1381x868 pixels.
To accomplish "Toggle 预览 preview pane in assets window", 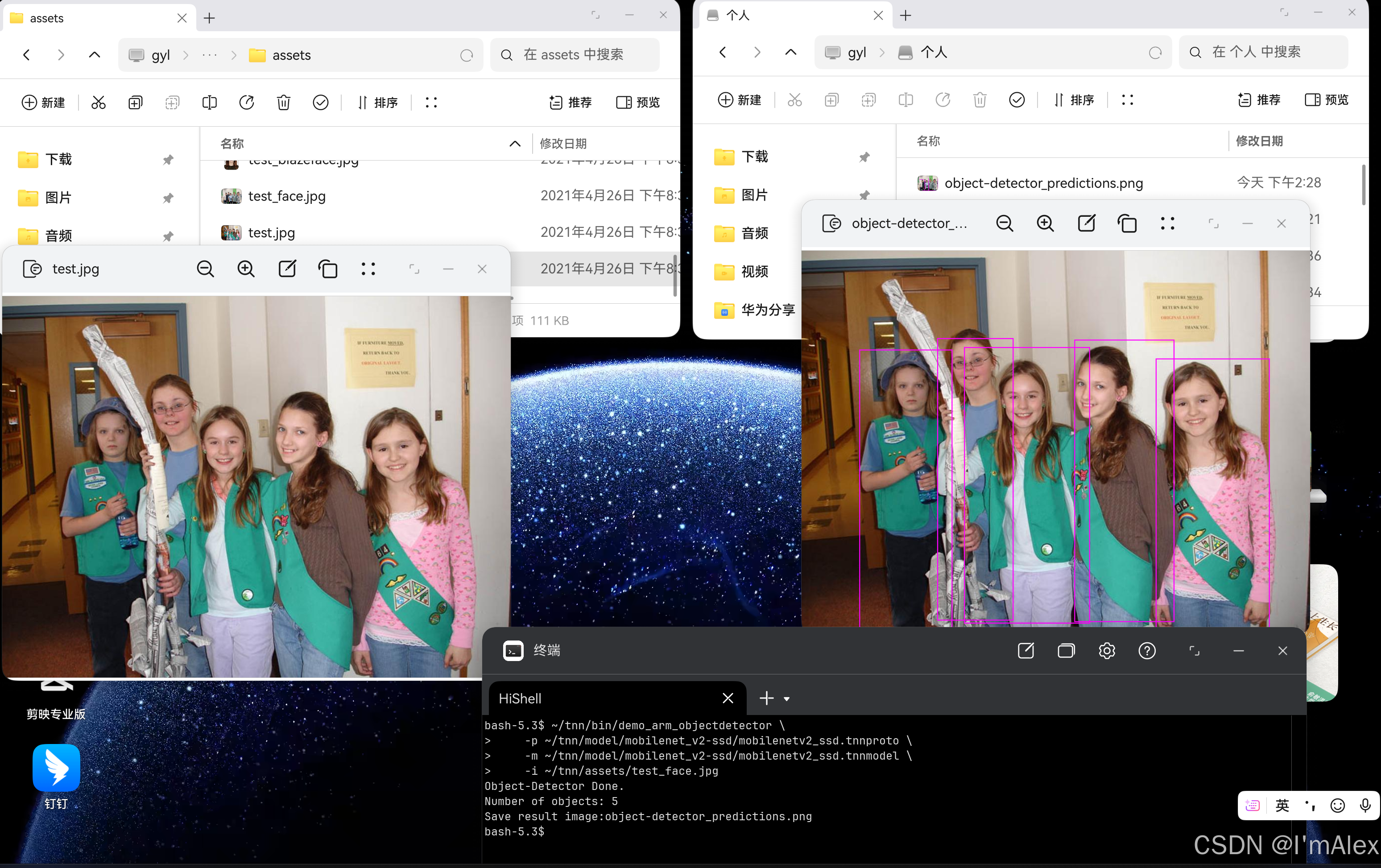I will [x=638, y=103].
